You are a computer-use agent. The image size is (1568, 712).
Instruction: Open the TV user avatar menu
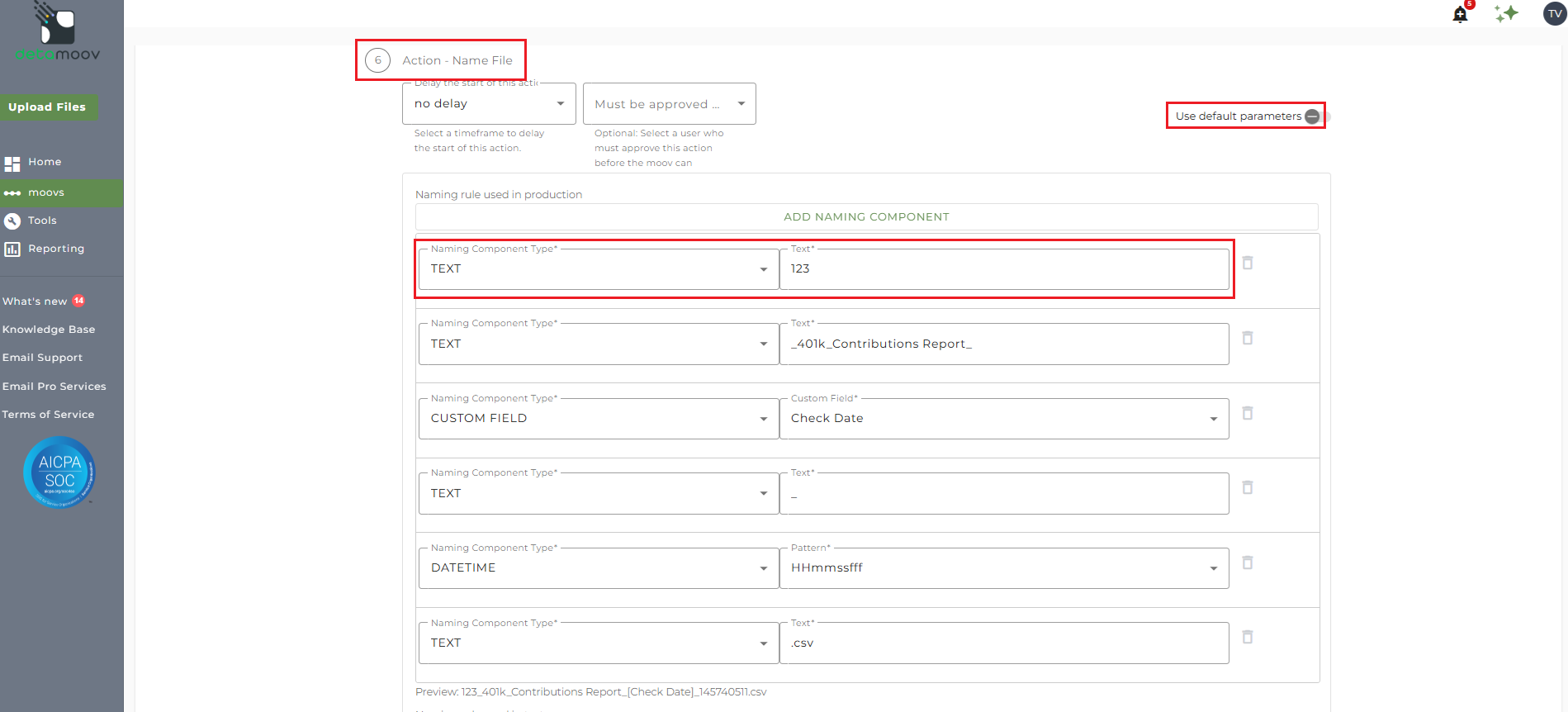click(x=1555, y=13)
